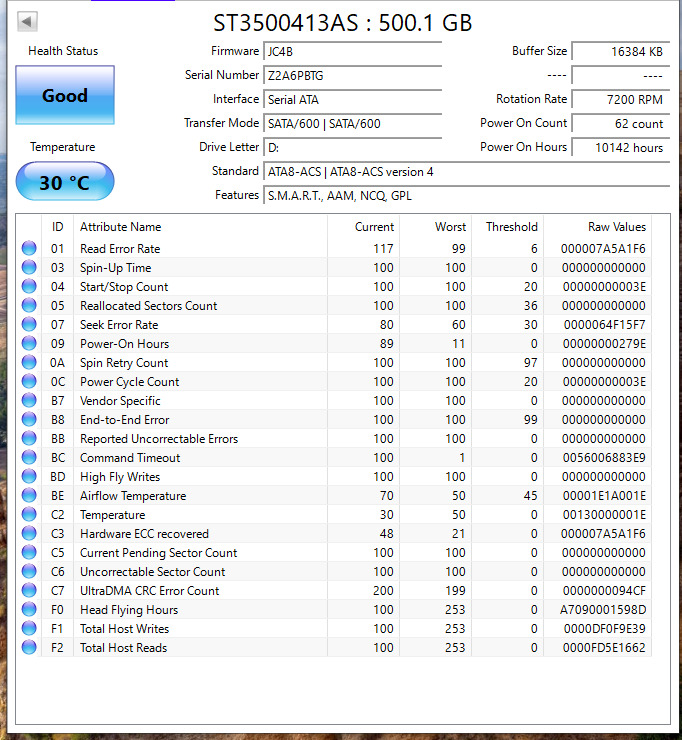Viewport: 682px width, 740px height.
Task: Click status icon for High Fly Writes
Action: tap(29, 476)
